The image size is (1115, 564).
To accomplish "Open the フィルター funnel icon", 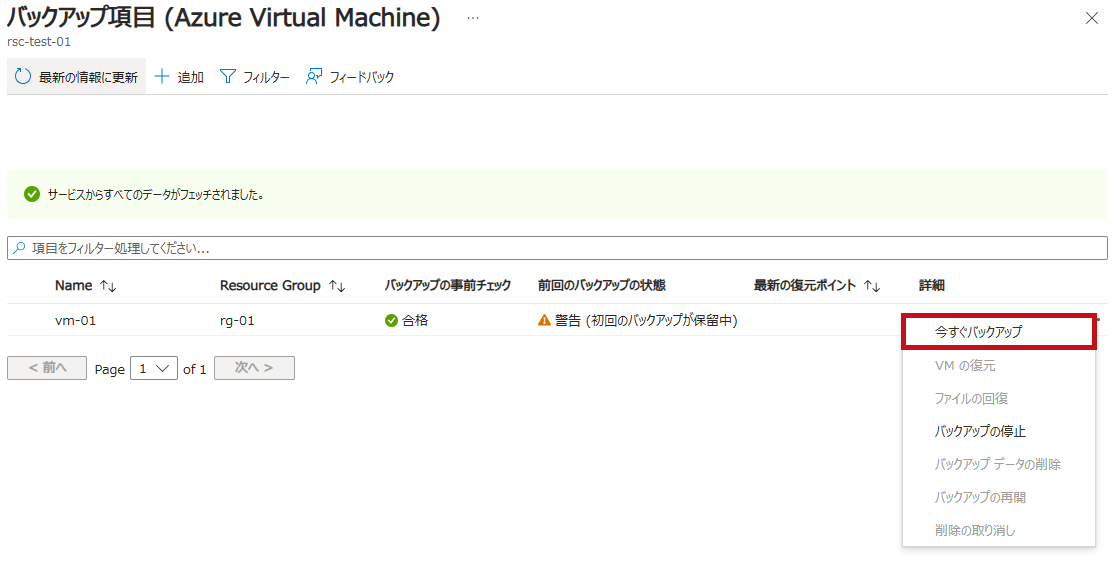I will pos(228,76).
